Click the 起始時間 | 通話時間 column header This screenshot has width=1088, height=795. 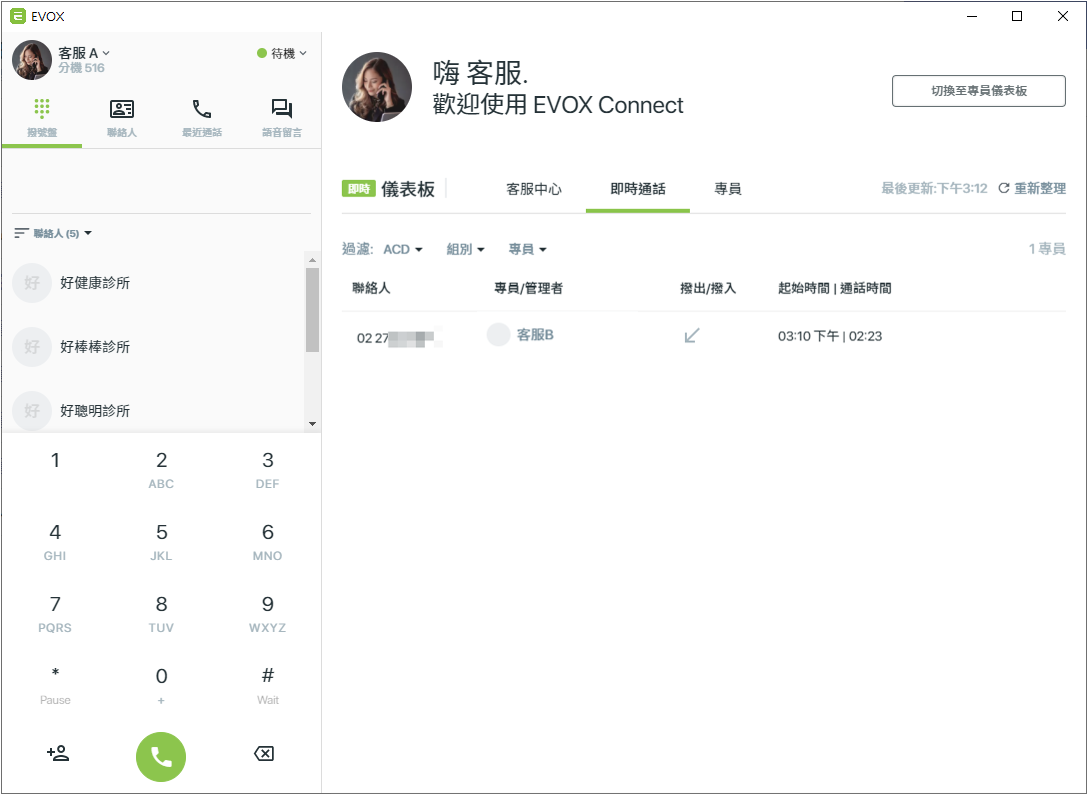pyautogui.click(x=835, y=288)
